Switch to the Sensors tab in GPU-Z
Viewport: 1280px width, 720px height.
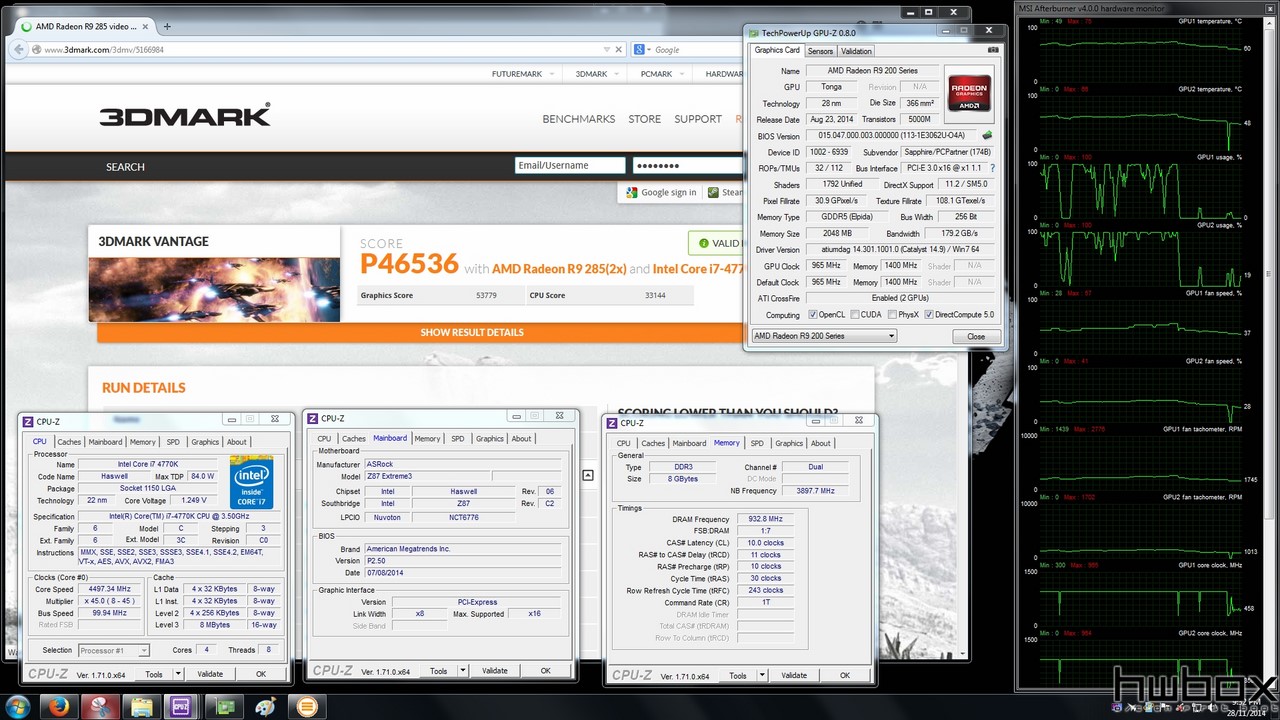820,51
